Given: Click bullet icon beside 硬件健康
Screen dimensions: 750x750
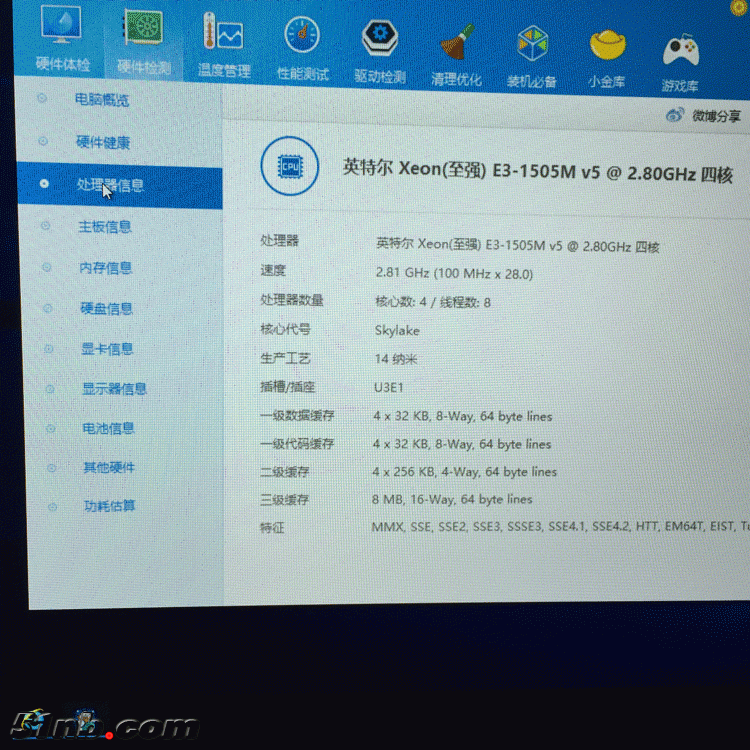Looking at the screenshot, I should coord(43,141).
